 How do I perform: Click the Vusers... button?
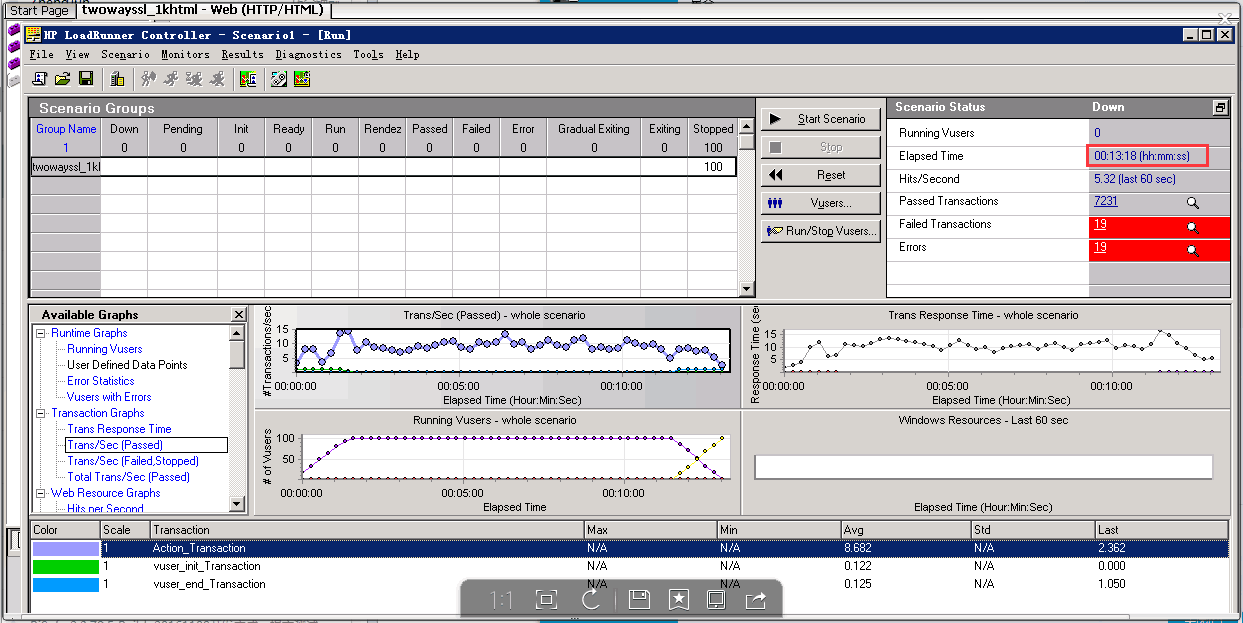click(x=821, y=203)
